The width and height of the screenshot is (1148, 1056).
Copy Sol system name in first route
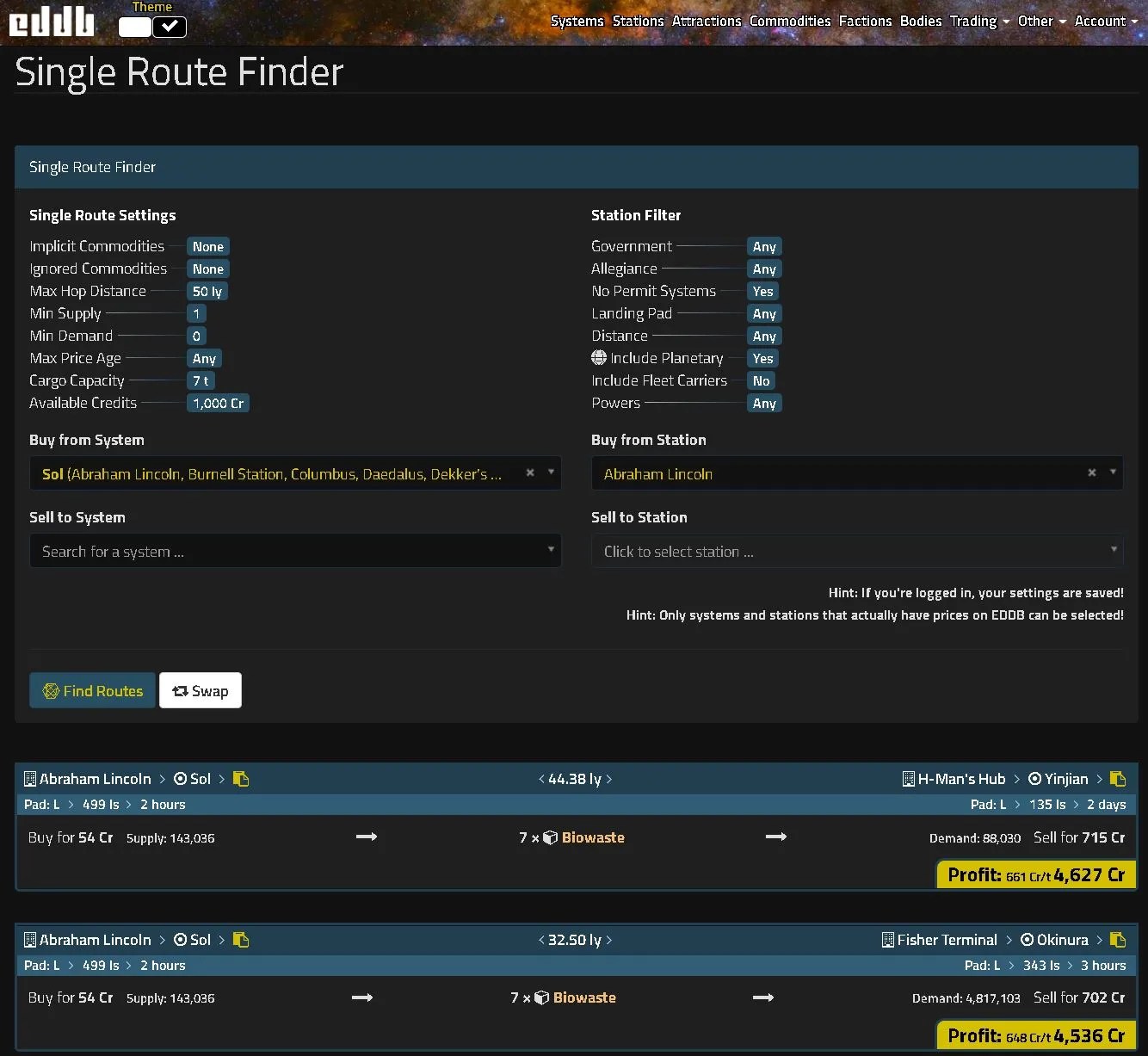[241, 779]
